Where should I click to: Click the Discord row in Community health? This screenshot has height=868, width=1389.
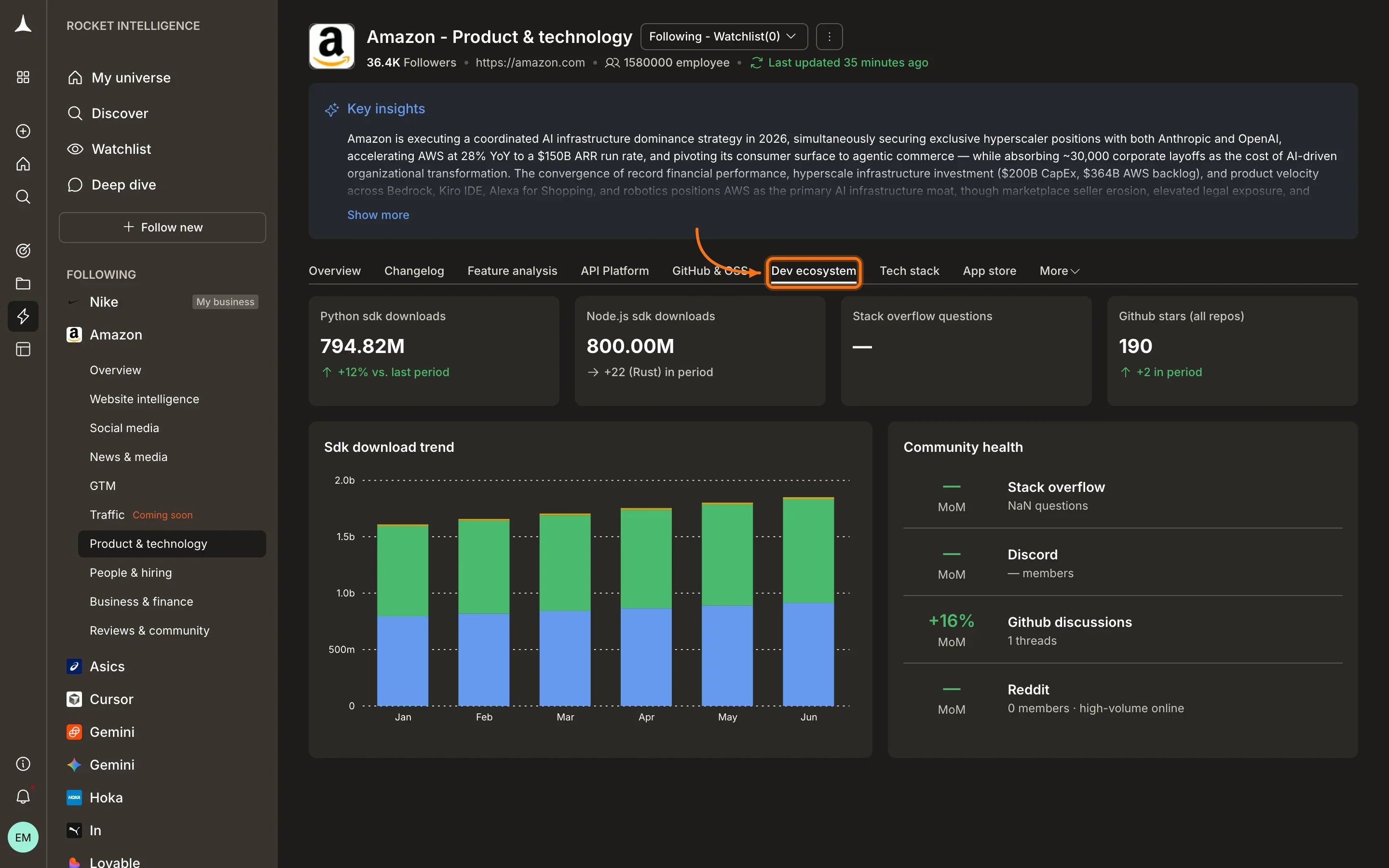click(1122, 563)
